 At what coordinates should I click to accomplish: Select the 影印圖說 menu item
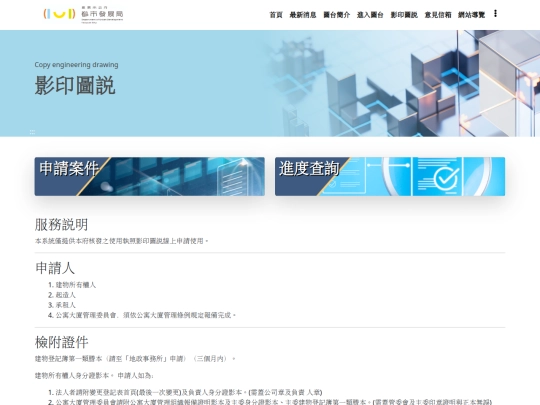[404, 15]
